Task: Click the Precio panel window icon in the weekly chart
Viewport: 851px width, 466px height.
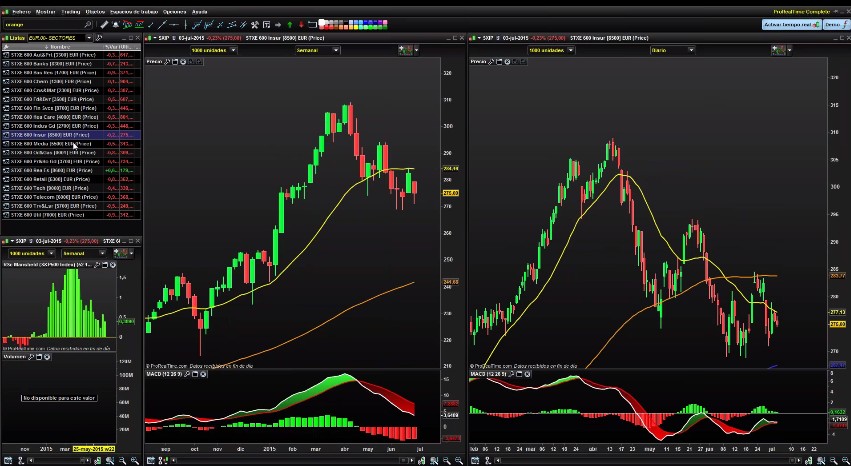Action: click(175, 62)
